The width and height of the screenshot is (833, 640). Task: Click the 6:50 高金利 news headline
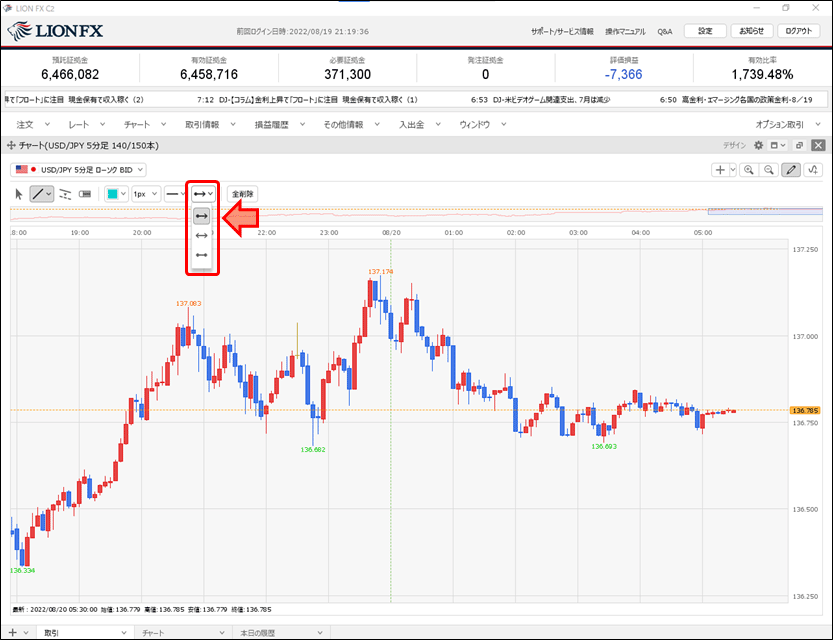tap(736, 100)
